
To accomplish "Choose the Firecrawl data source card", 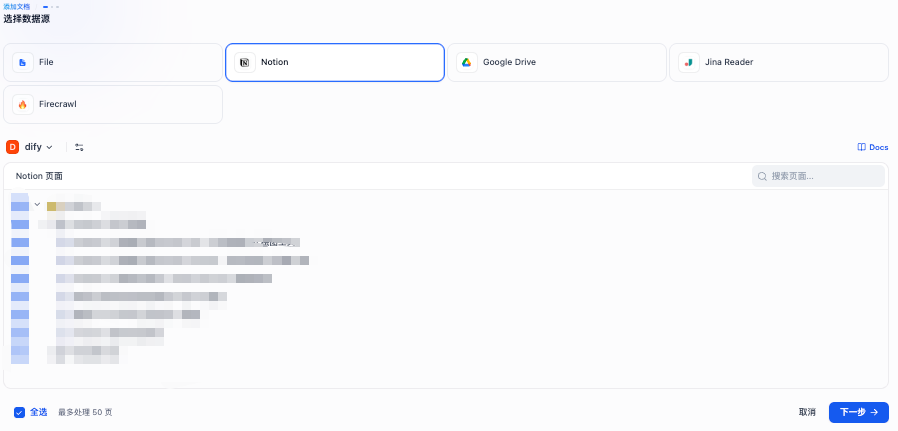I will [x=113, y=105].
